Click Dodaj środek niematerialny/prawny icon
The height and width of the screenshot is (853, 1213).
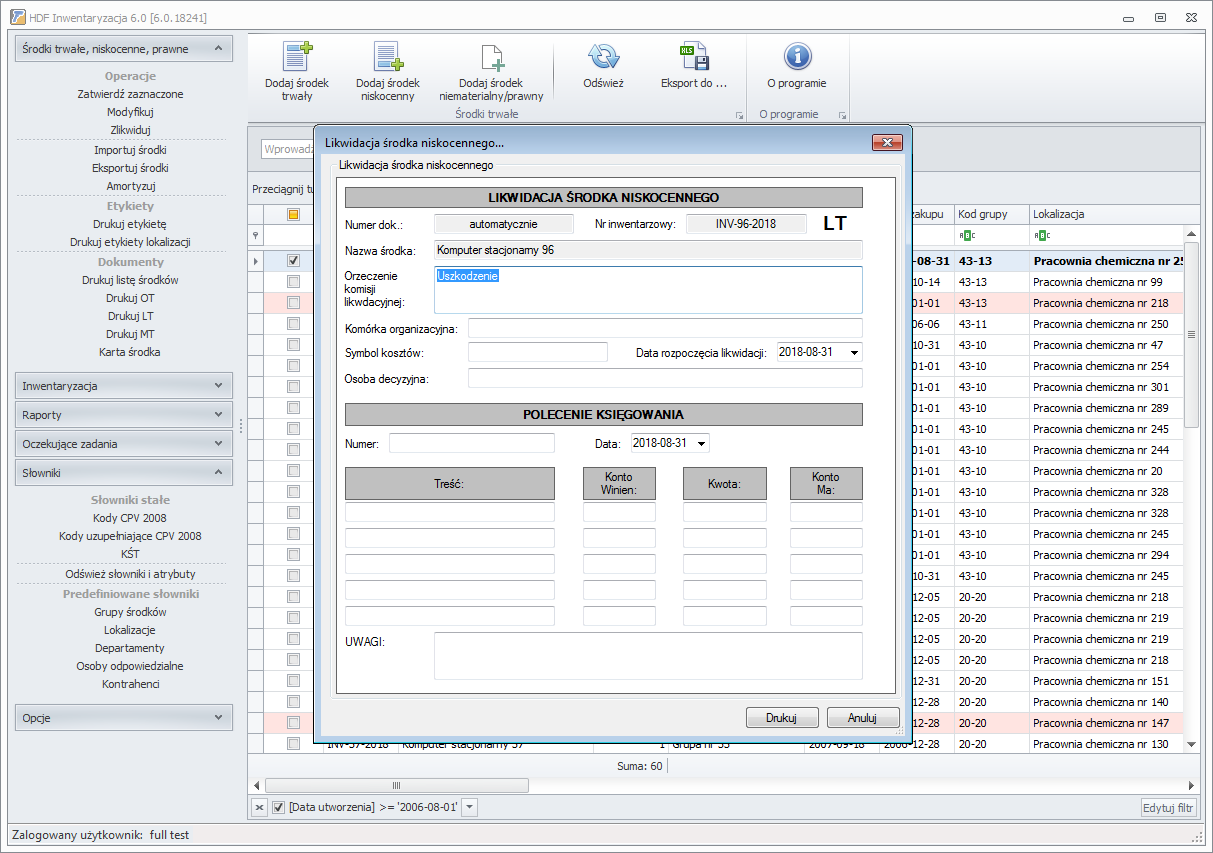(x=491, y=58)
